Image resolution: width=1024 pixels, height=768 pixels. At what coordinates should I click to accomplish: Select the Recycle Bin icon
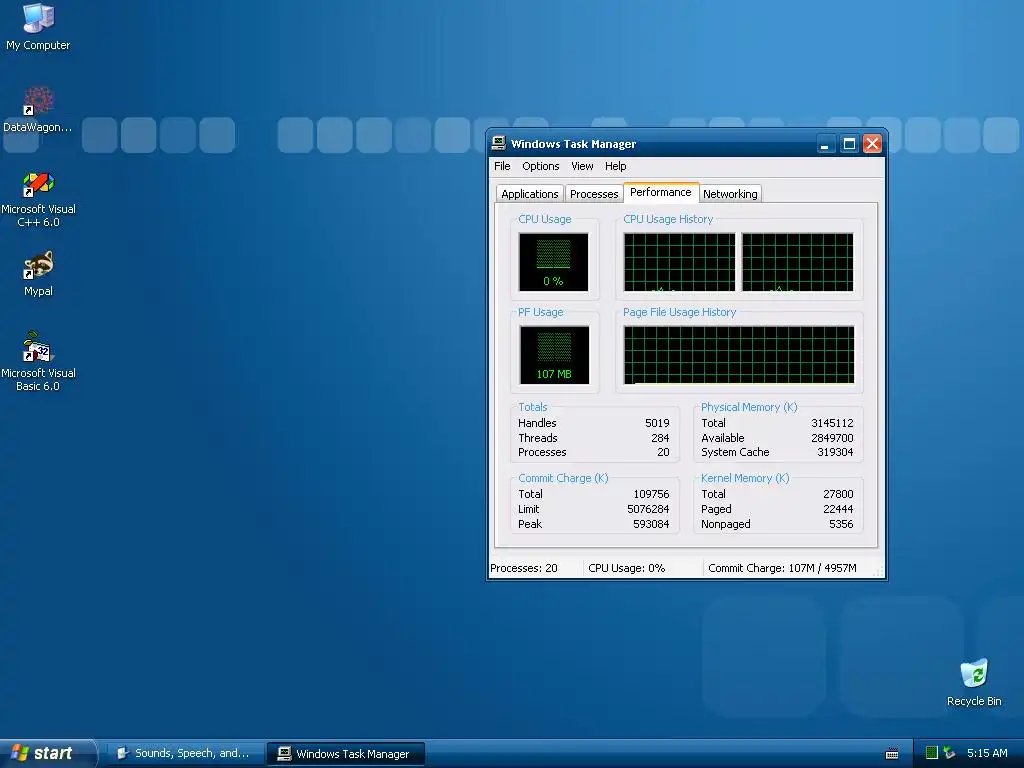pyautogui.click(x=974, y=682)
